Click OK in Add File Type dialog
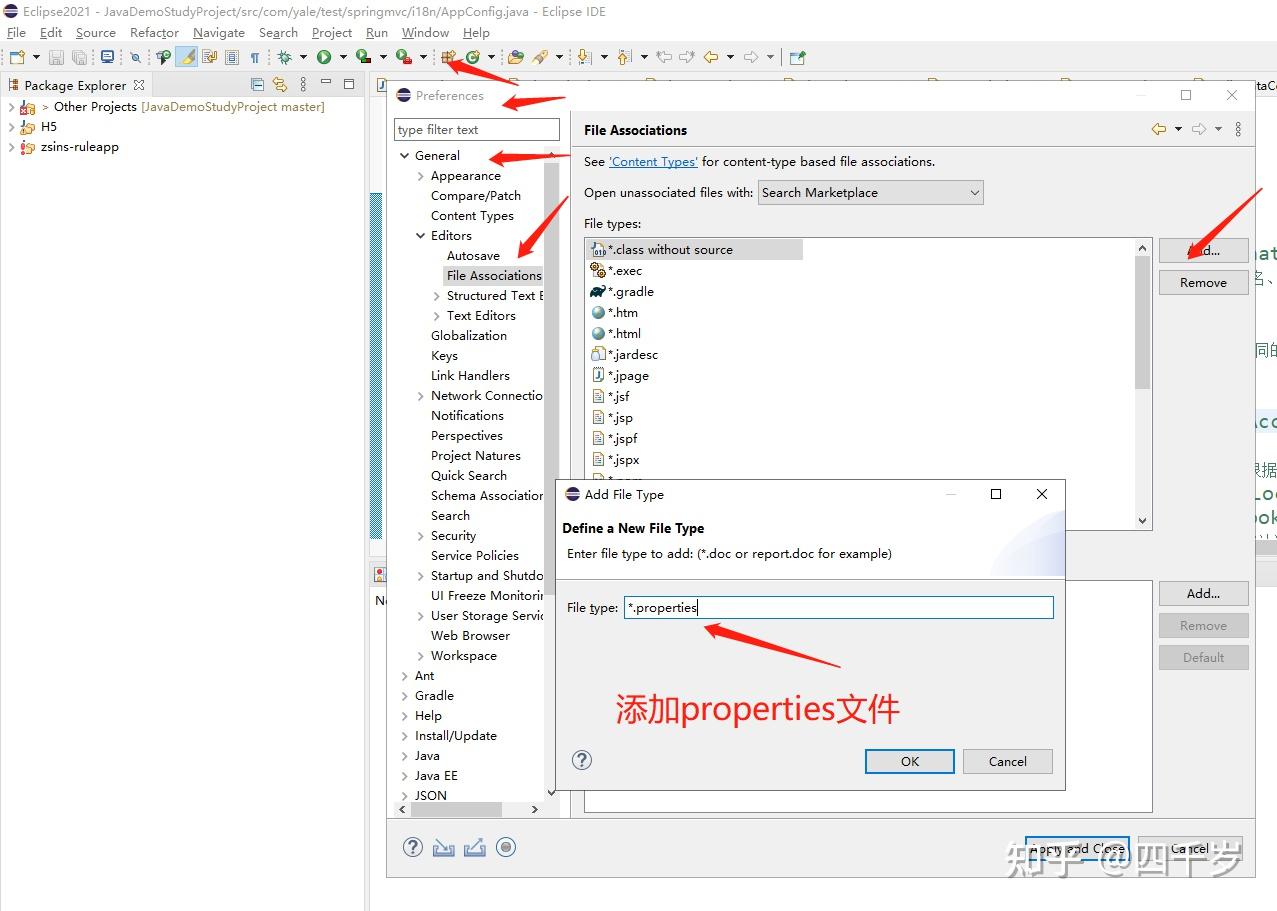The height and width of the screenshot is (911, 1277). point(910,761)
